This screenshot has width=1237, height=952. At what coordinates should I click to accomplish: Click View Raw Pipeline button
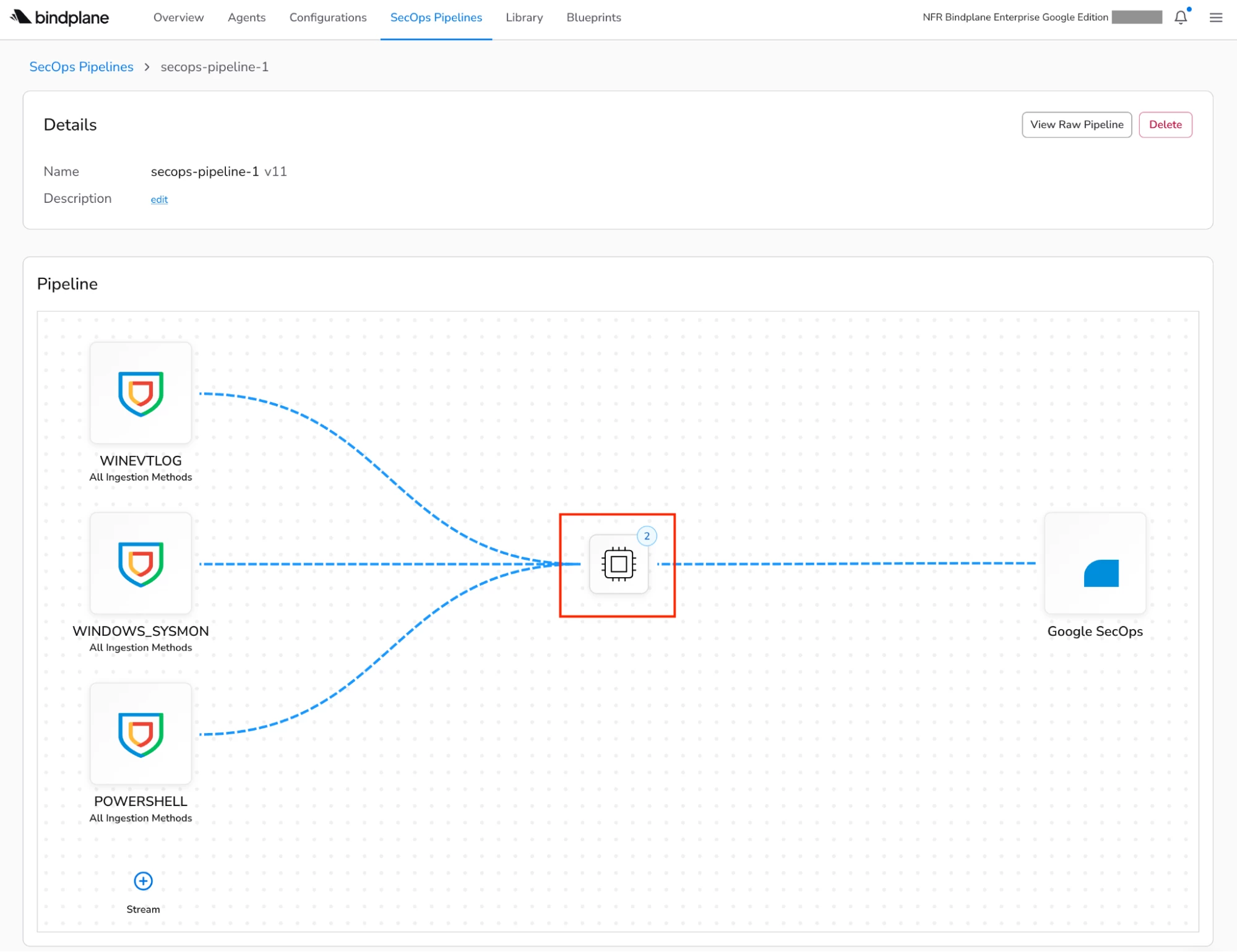click(x=1076, y=124)
